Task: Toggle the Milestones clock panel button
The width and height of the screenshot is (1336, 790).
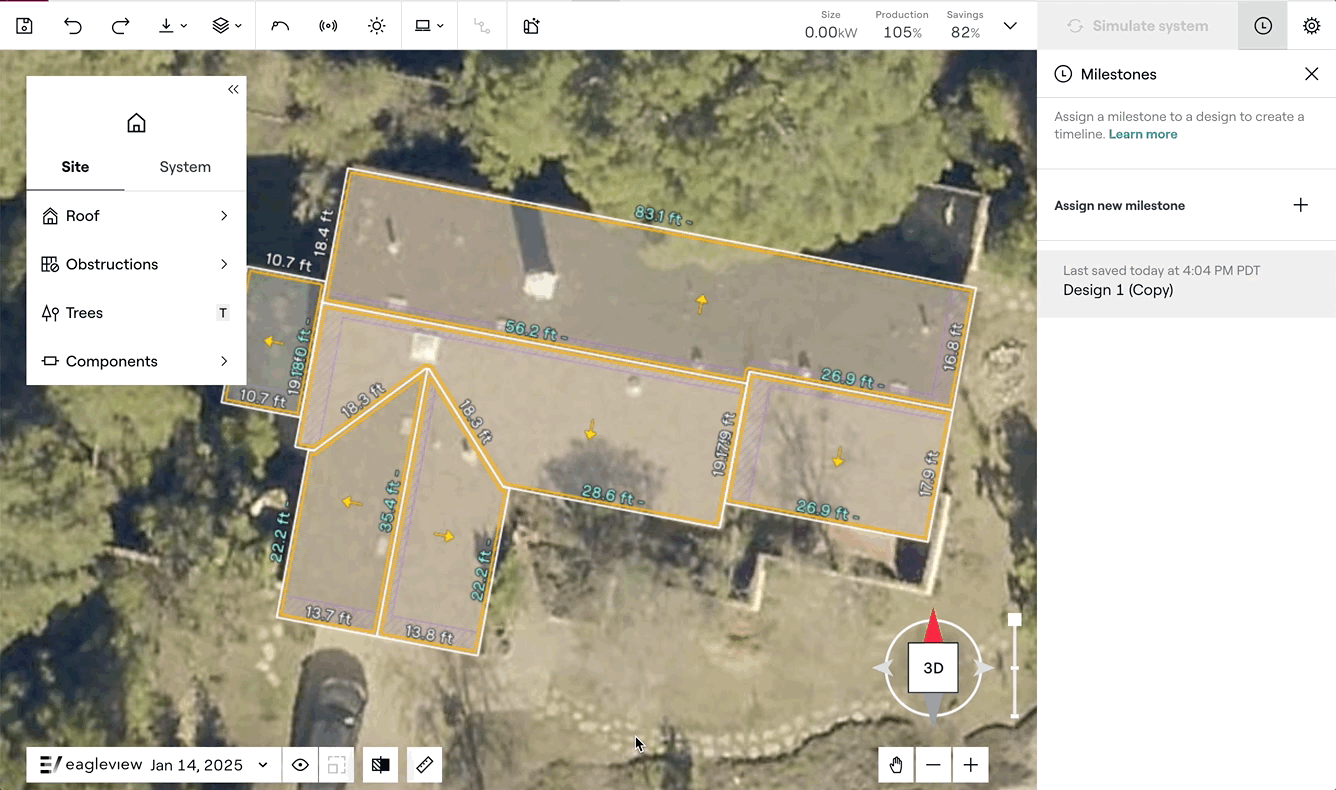Action: click(1263, 26)
